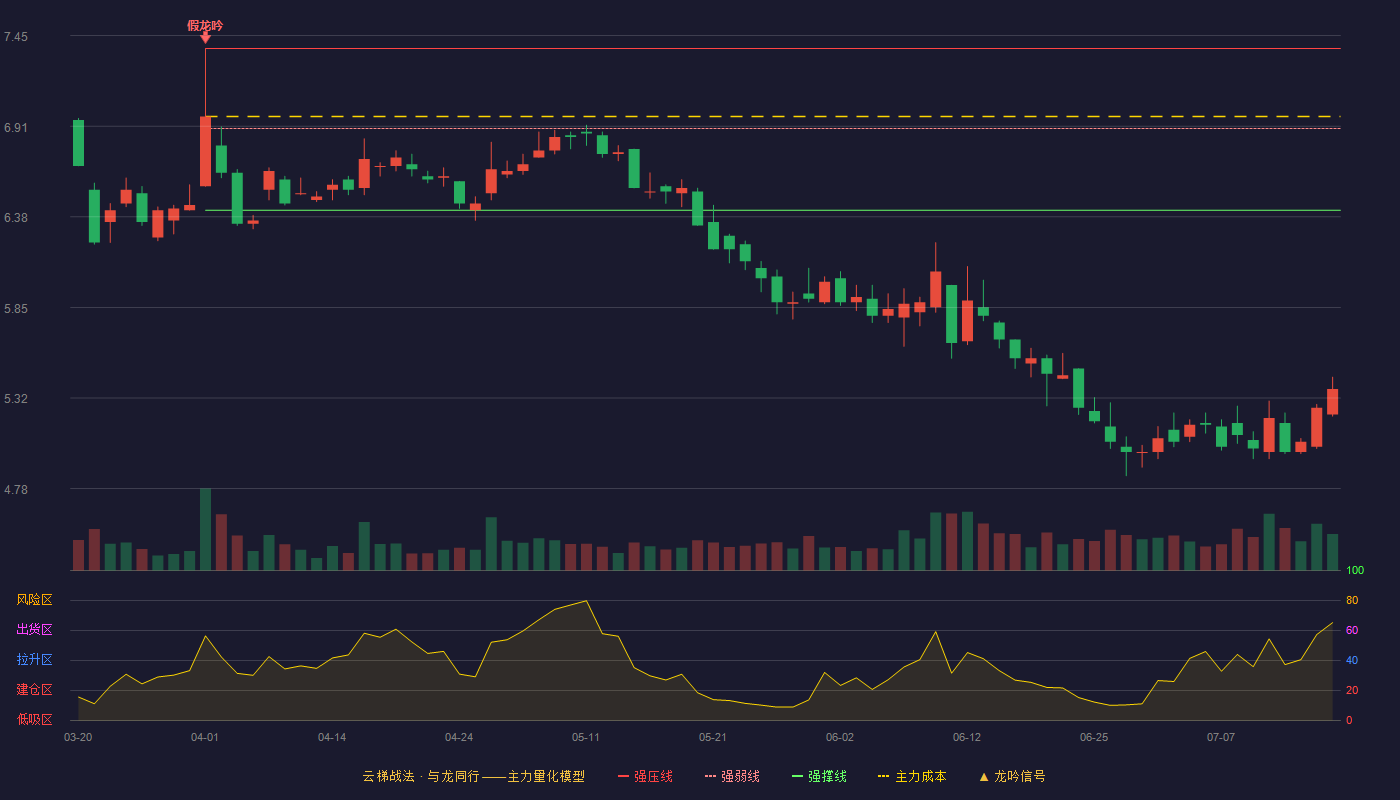Click the 05-11 date on the time axis

[586, 737]
